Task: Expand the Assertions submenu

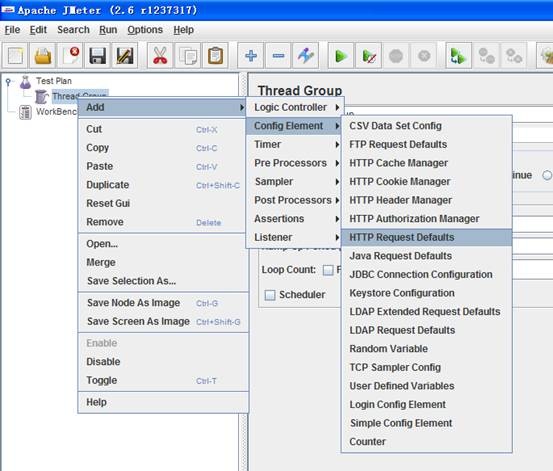Action: click(x=294, y=219)
